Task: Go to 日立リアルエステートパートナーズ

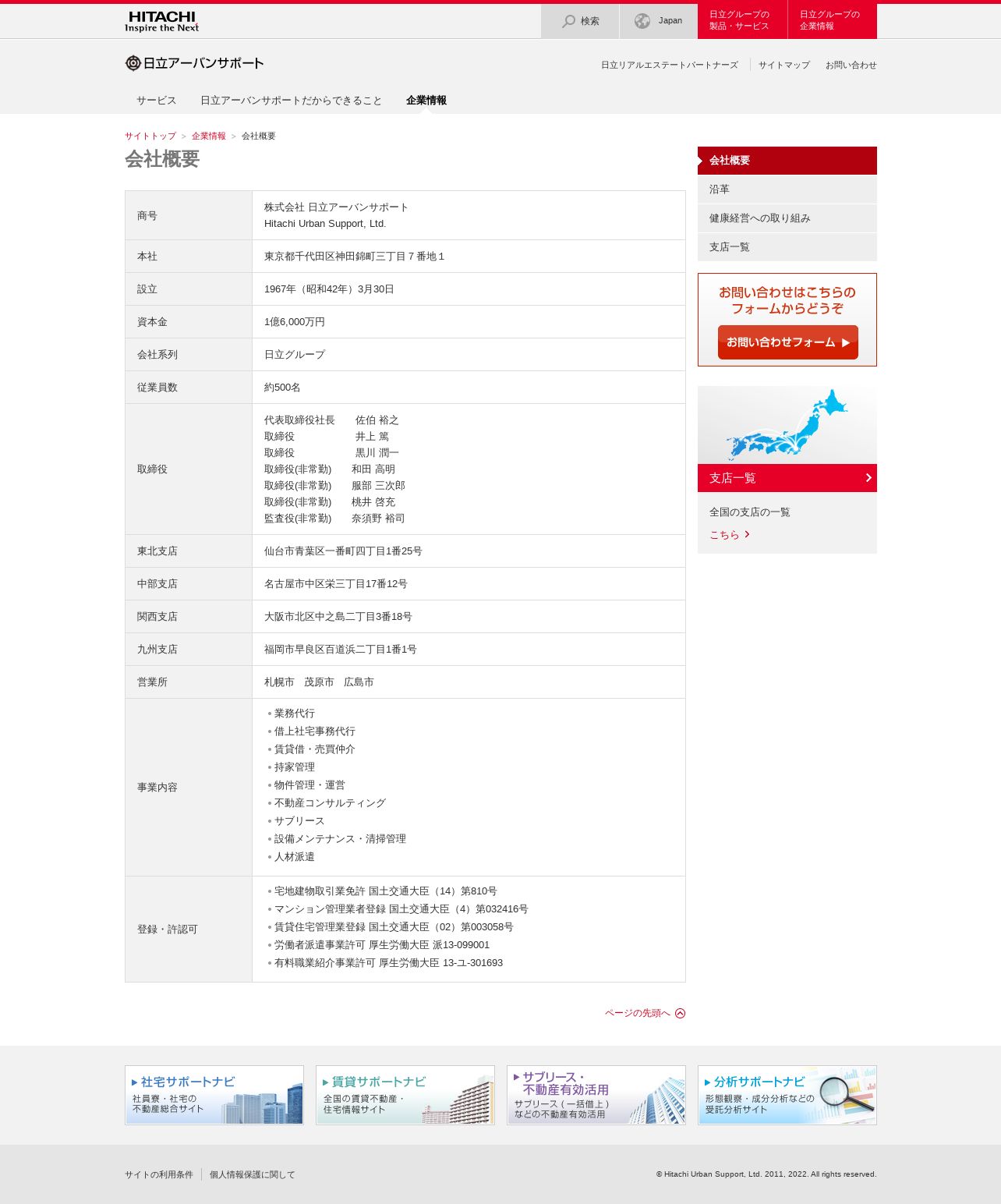Action: (x=669, y=65)
